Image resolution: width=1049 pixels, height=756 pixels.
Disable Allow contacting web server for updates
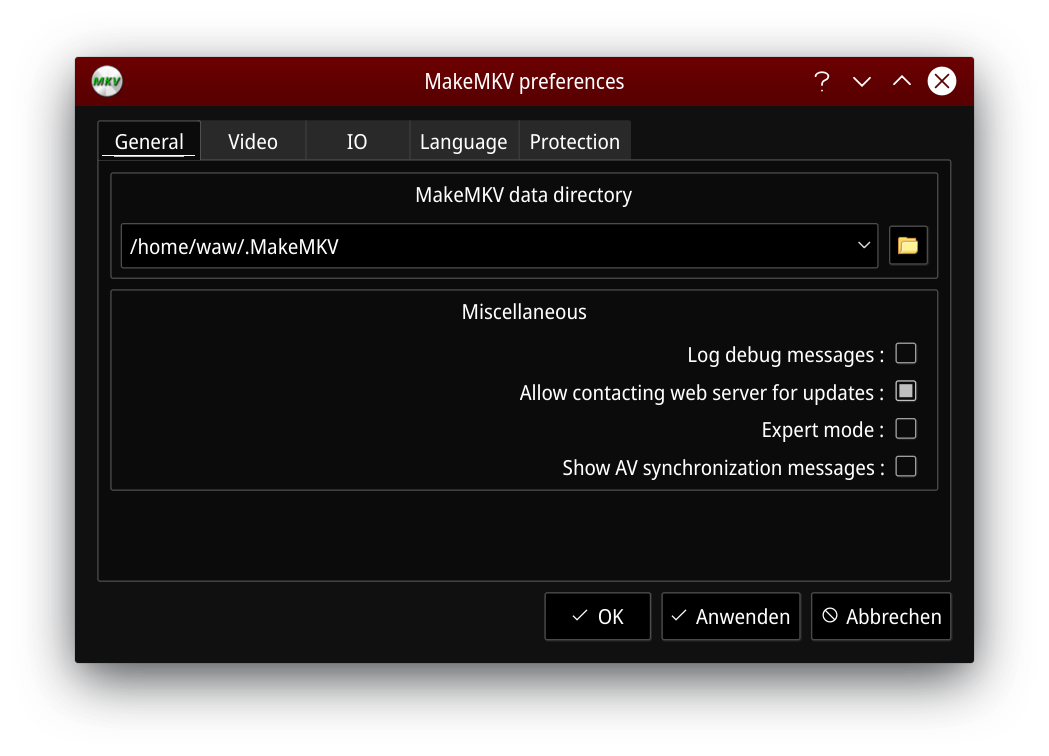click(x=906, y=392)
